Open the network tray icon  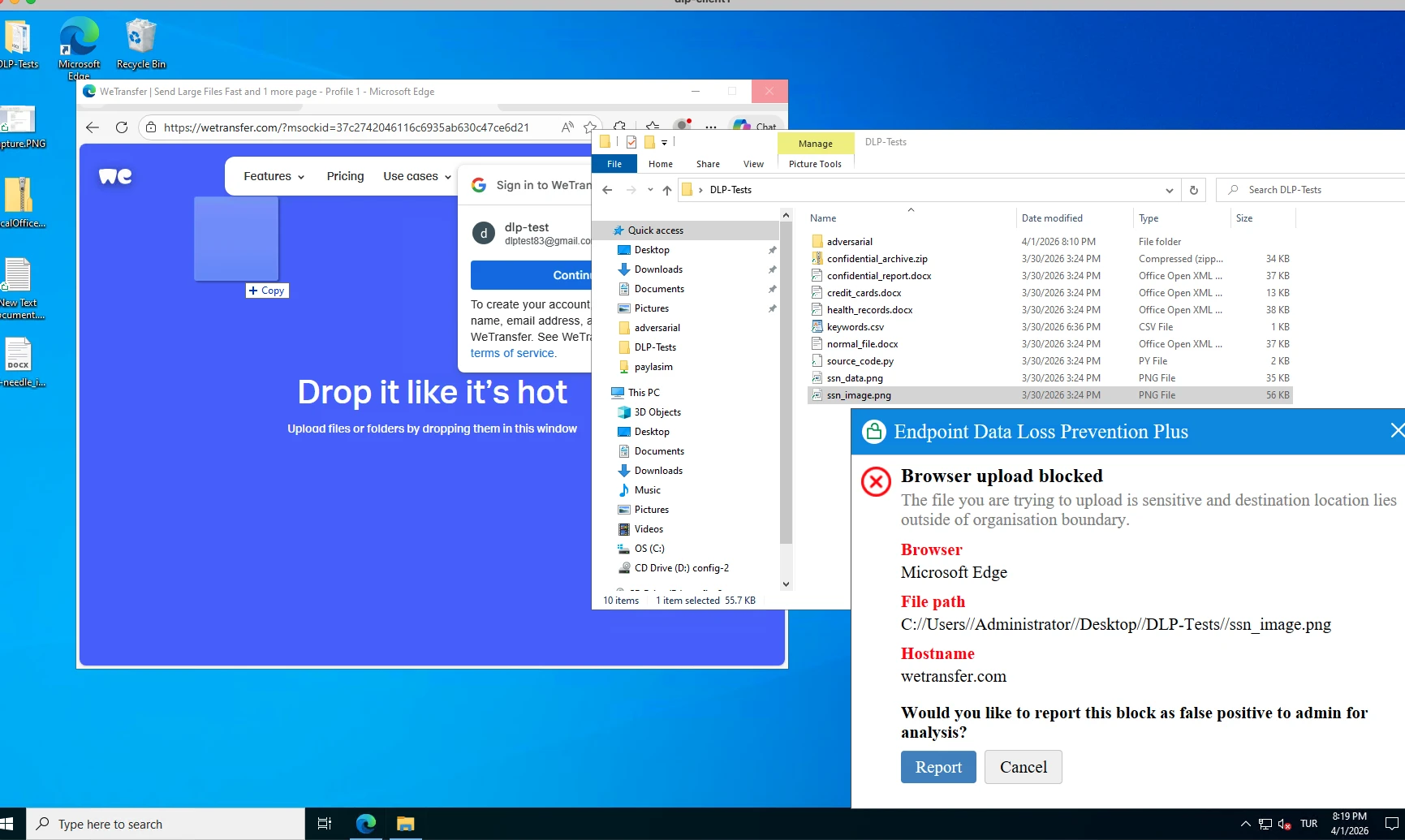1265,824
